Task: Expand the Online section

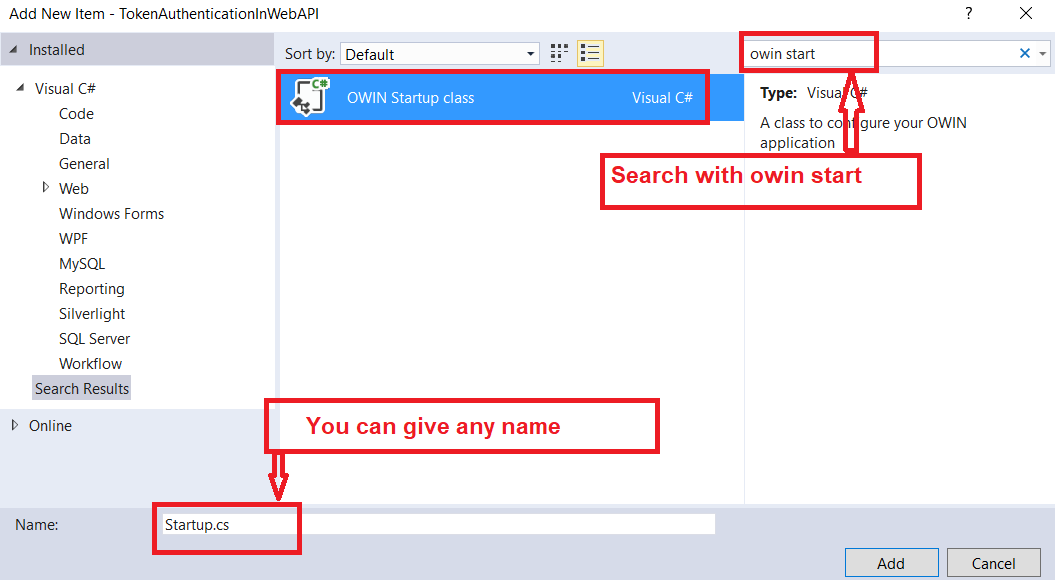Action: [x=15, y=425]
